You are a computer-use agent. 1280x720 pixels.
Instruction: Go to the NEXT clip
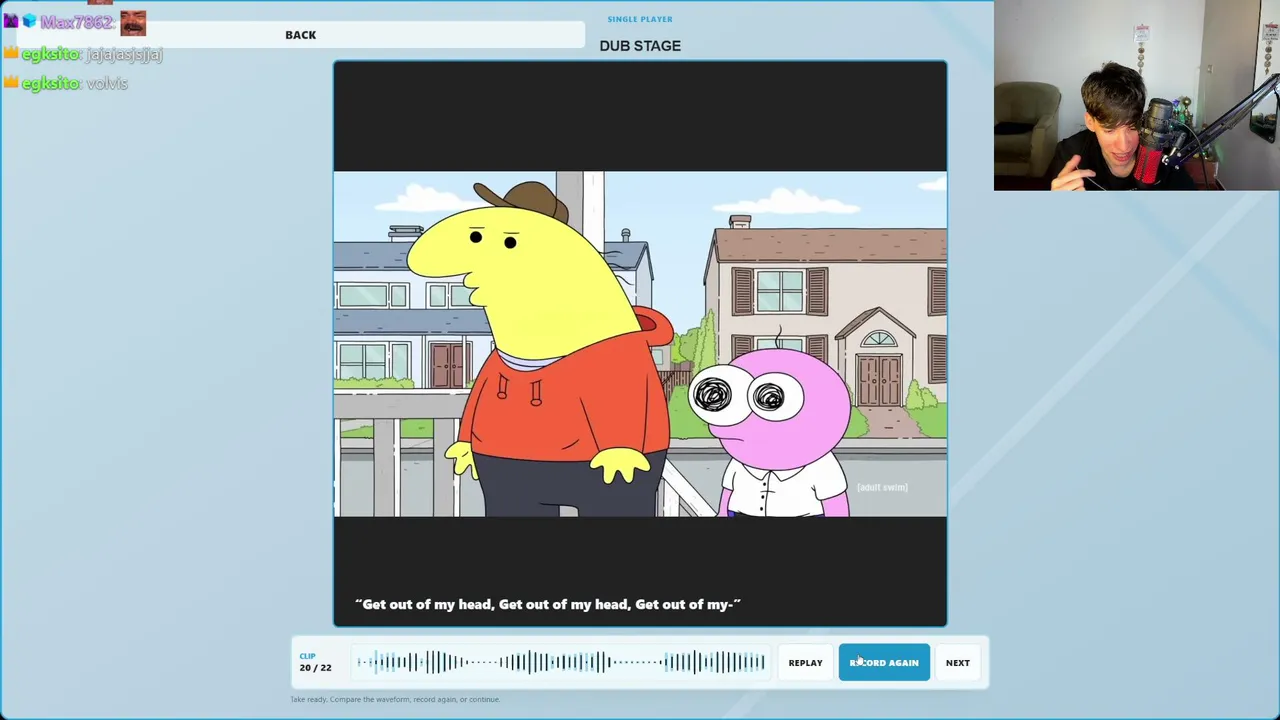tap(958, 662)
